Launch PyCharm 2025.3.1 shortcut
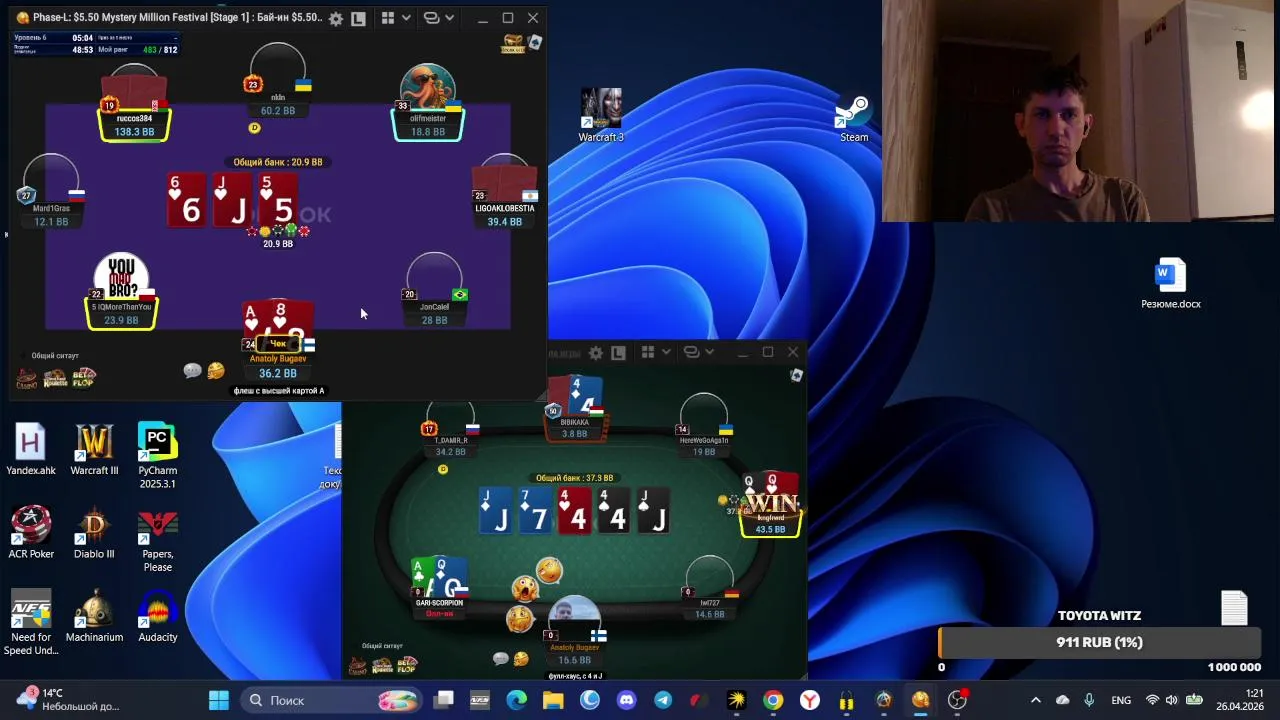Viewport: 1280px width, 720px height. tap(157, 456)
